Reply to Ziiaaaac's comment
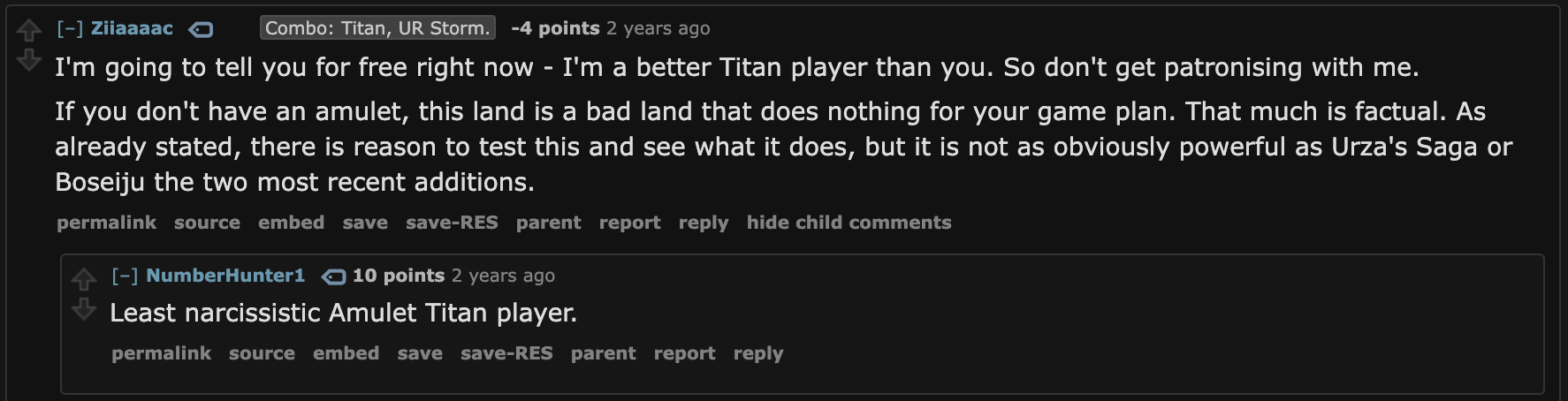 (703, 223)
